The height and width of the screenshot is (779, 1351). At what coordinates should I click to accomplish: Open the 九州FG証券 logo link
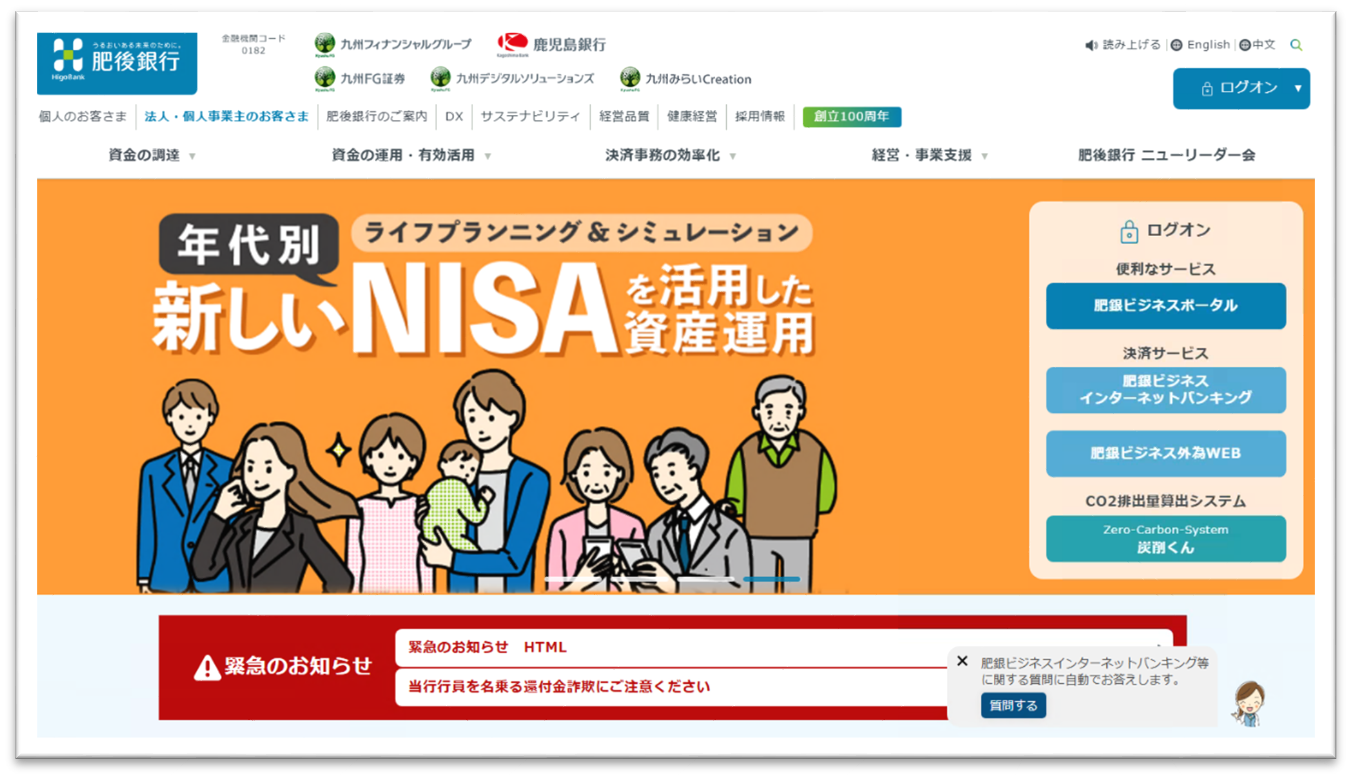pyautogui.click(x=359, y=78)
